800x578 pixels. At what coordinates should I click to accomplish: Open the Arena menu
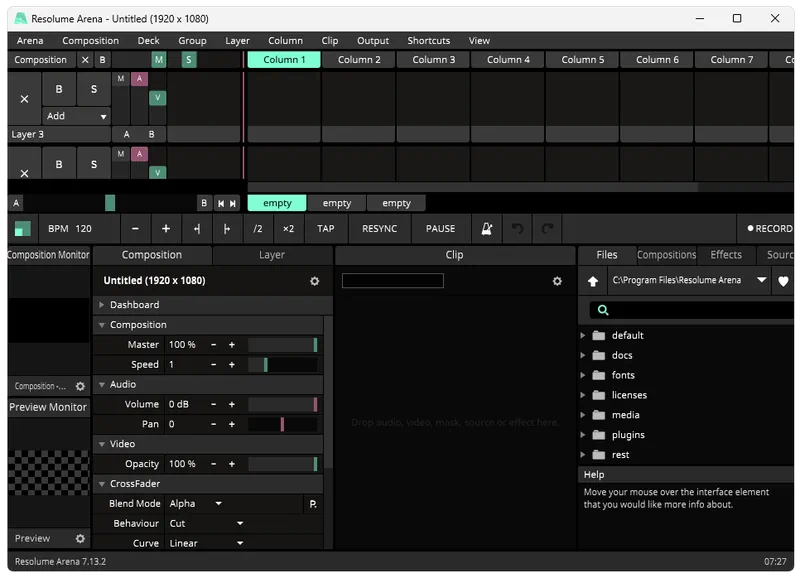[x=30, y=40]
